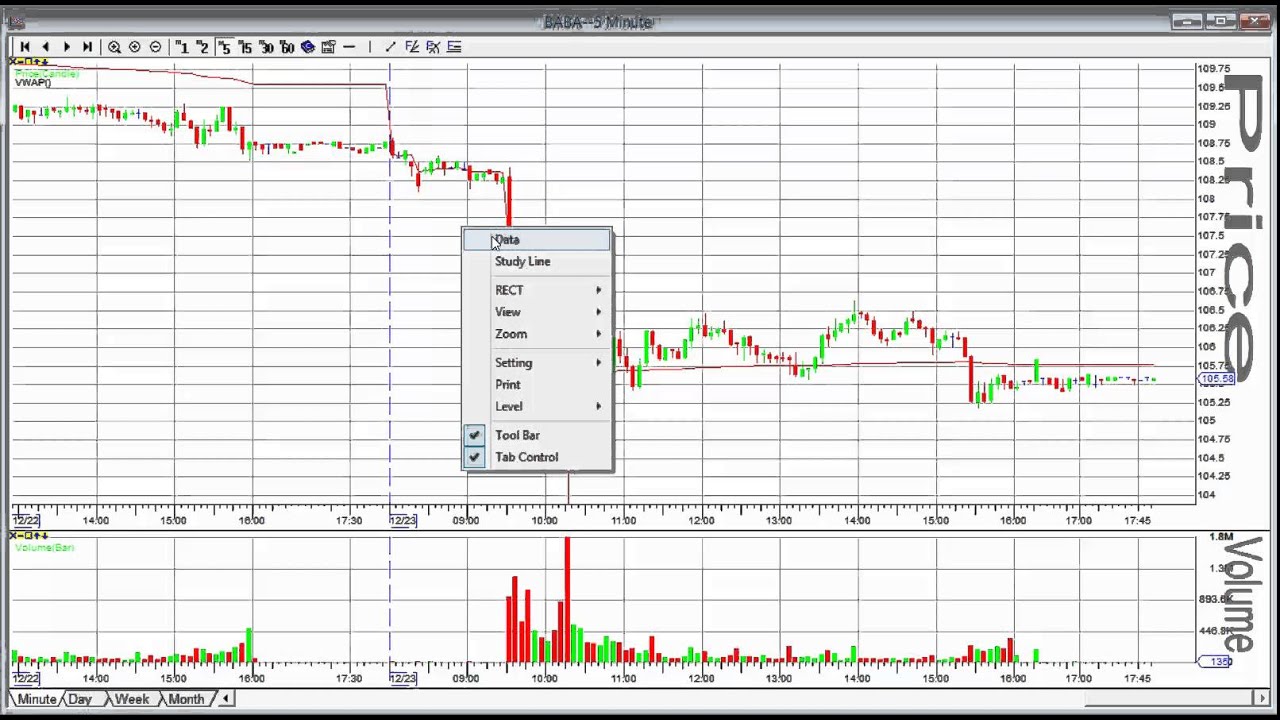Choose Study Line in the context menu

click(x=537, y=261)
